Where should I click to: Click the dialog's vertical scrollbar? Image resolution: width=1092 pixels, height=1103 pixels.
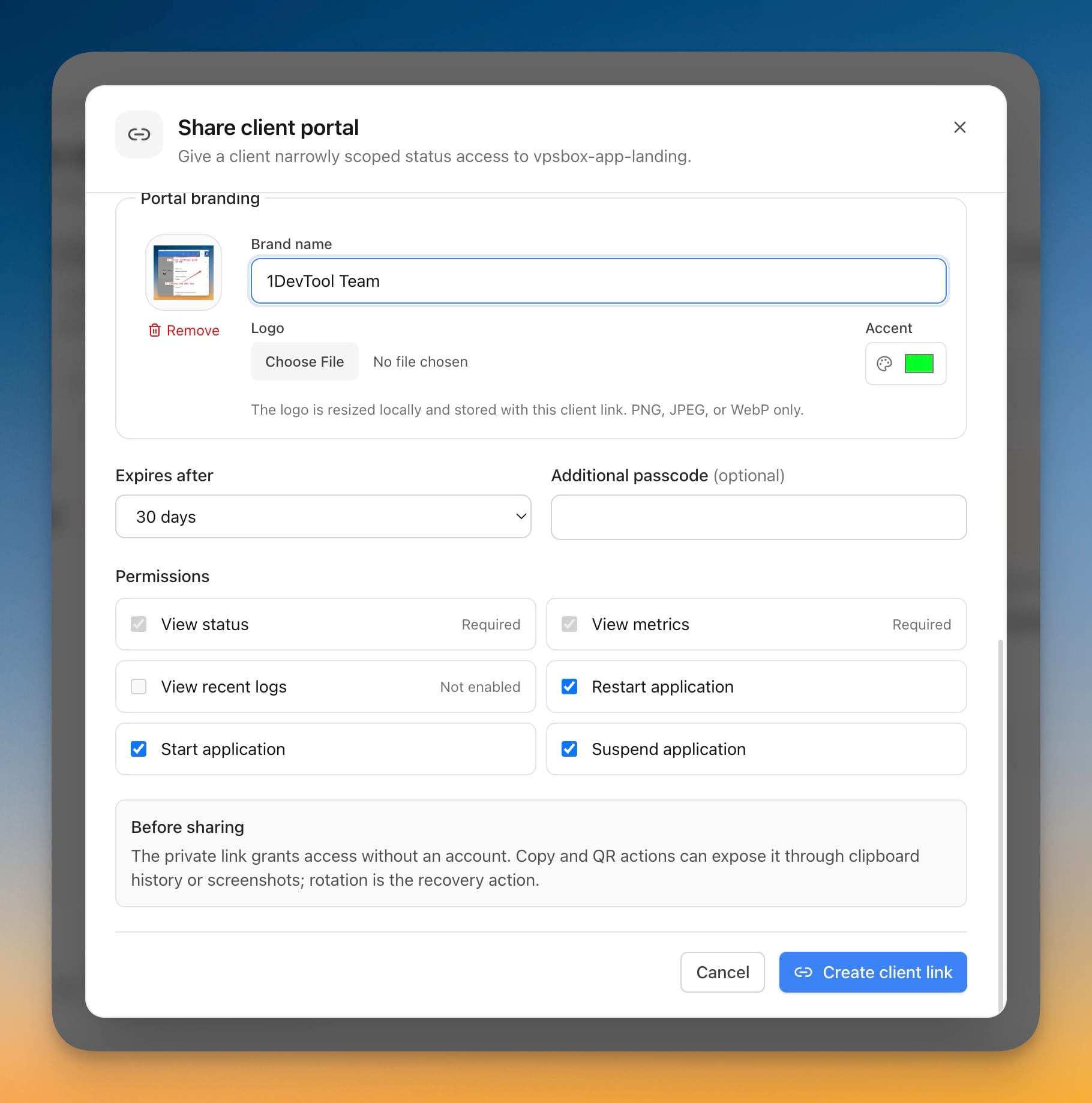tap(1000, 826)
